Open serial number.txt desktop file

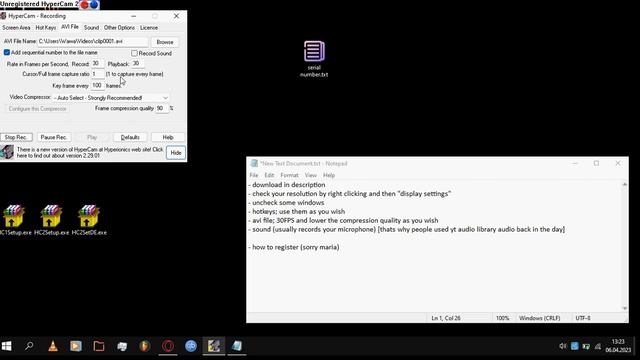coord(314,58)
